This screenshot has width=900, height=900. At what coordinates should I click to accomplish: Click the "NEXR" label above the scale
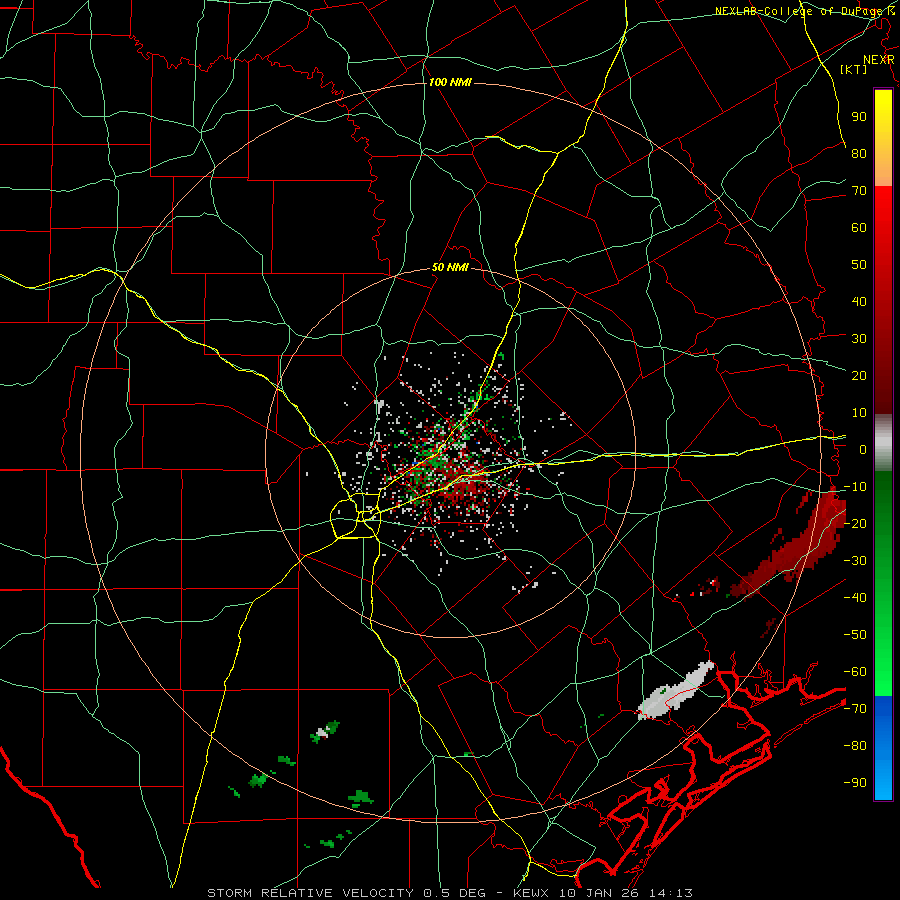[x=879, y=60]
